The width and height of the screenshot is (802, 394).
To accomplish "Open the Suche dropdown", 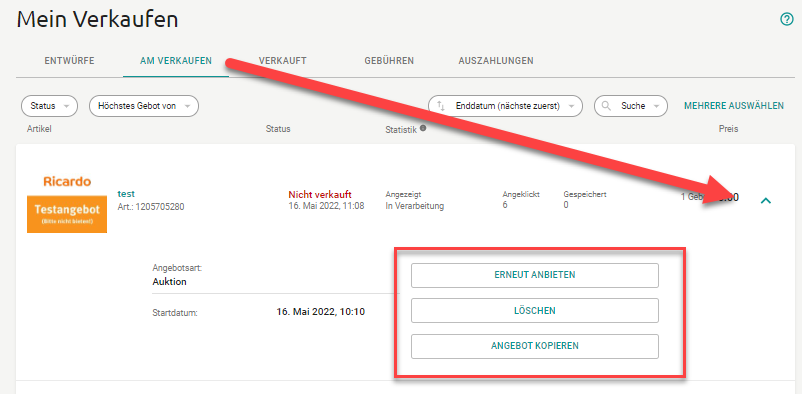I will (x=631, y=106).
